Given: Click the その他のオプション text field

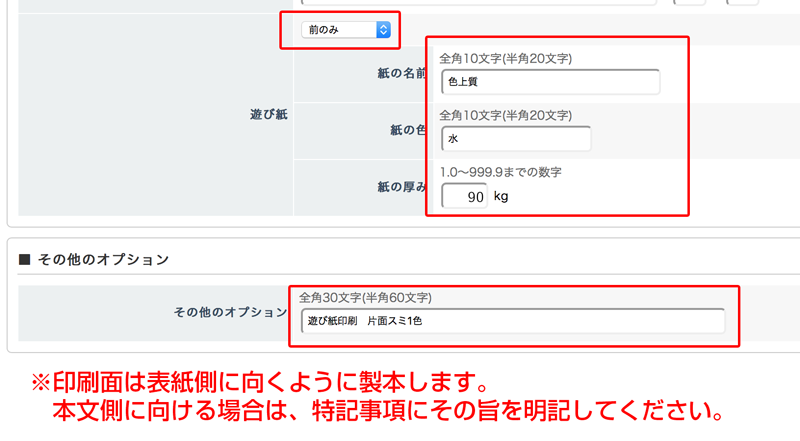Looking at the screenshot, I should 513,321.
